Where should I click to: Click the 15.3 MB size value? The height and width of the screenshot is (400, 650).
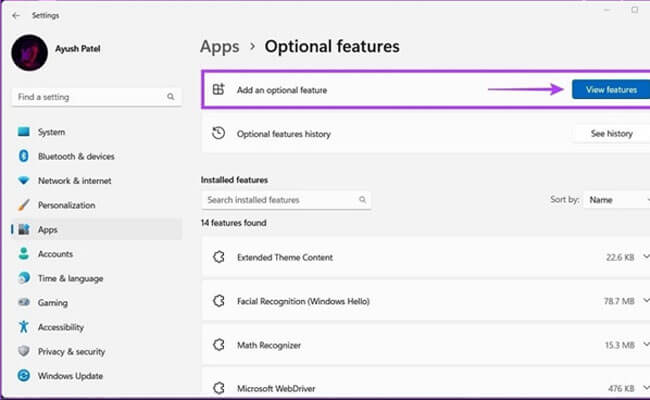pos(619,345)
